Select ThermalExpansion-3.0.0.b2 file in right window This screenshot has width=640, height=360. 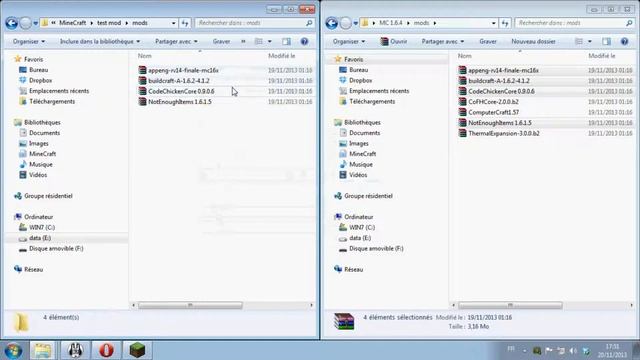(504, 133)
